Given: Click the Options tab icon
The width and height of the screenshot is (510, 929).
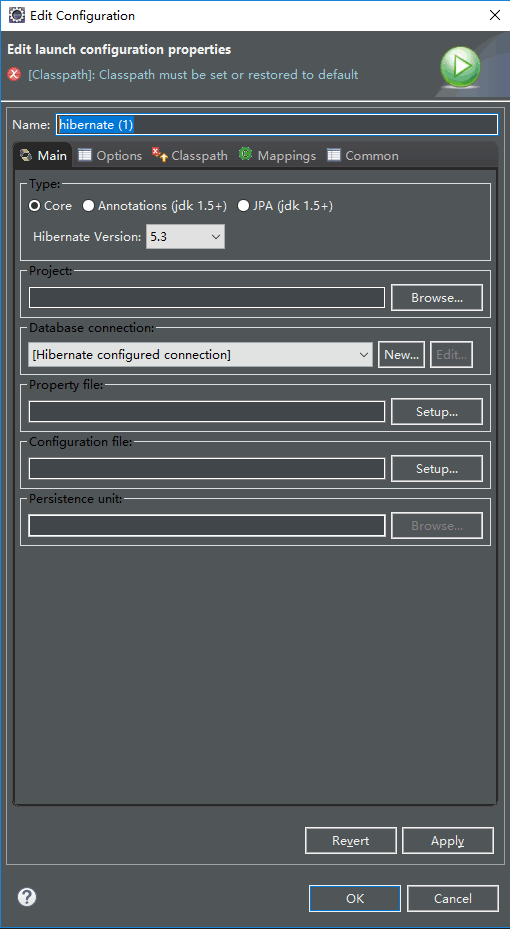Looking at the screenshot, I should [85, 155].
